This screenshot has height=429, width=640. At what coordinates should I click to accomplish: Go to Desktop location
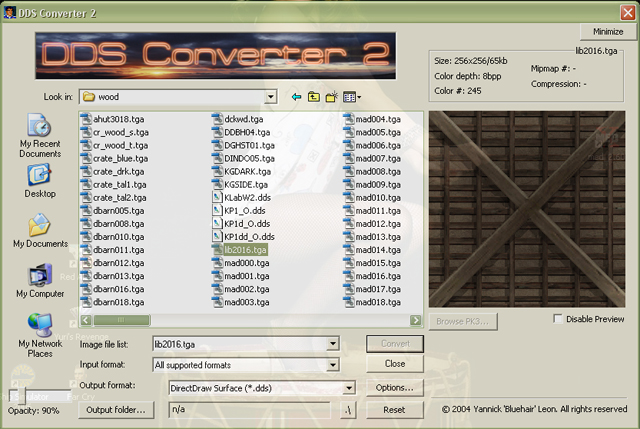tap(40, 181)
